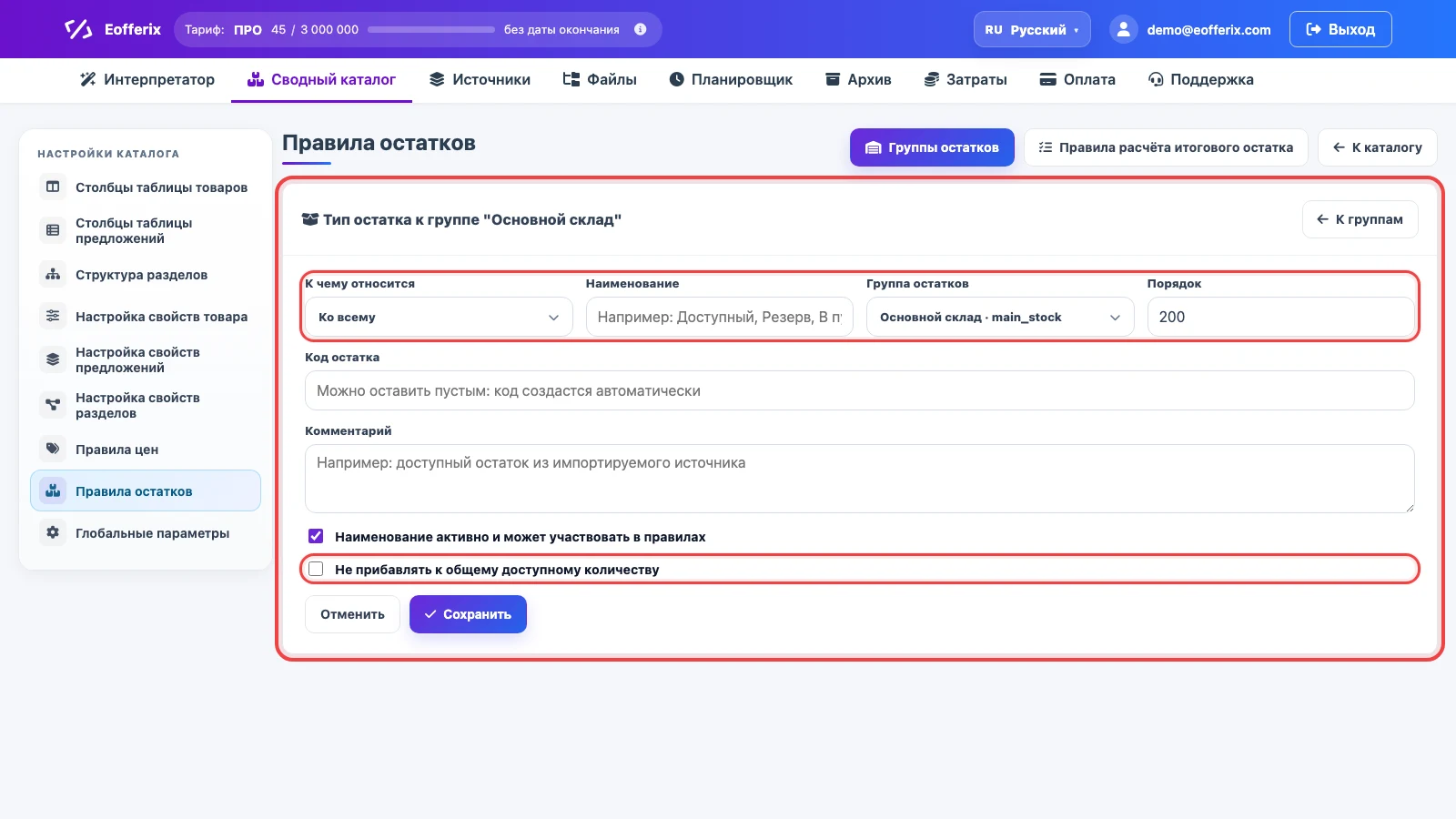Click the К группам back button
1456x819 pixels.
pos(1360,219)
